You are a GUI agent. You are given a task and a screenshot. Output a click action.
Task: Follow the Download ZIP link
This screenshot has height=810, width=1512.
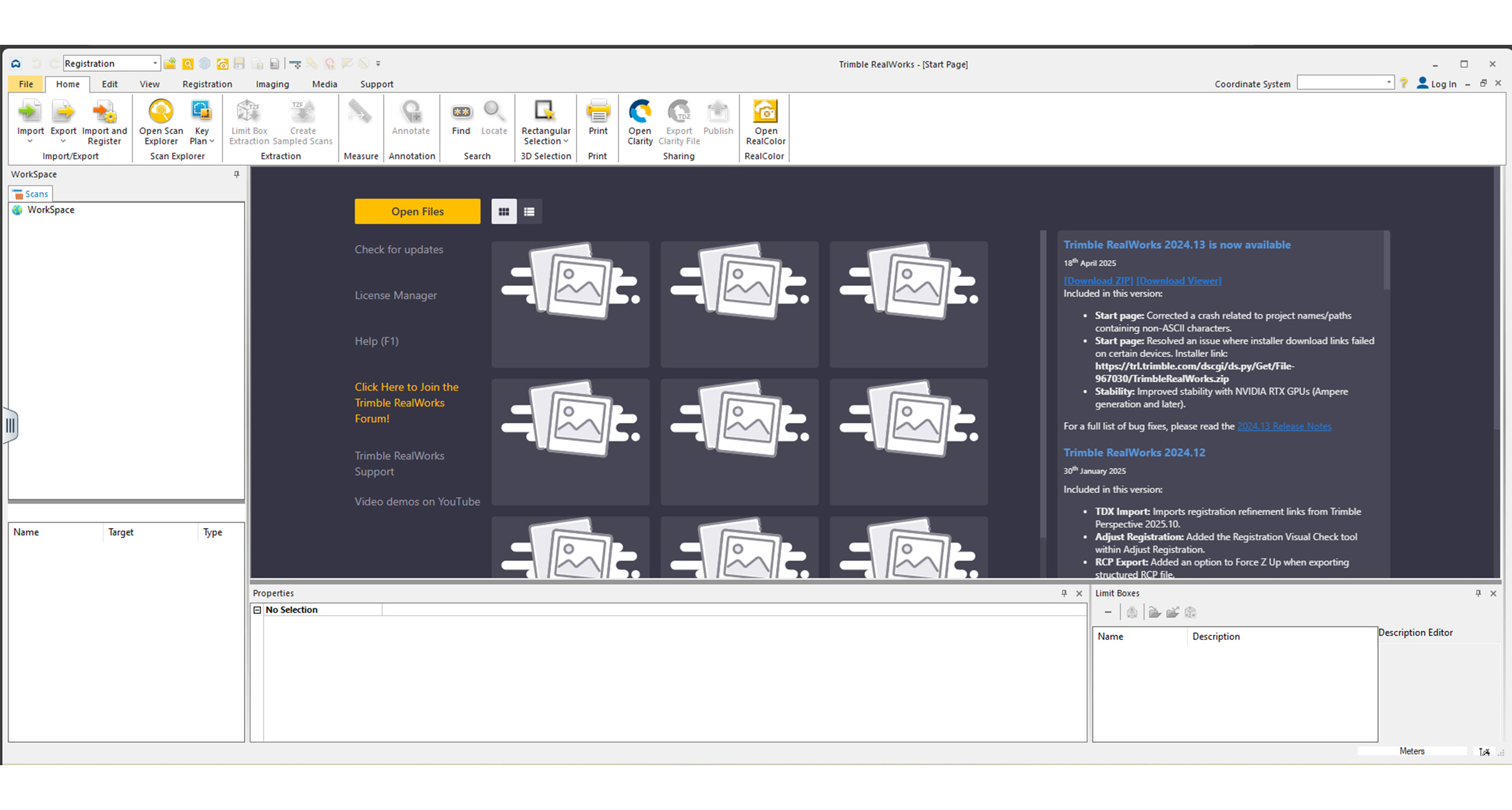coord(1098,281)
